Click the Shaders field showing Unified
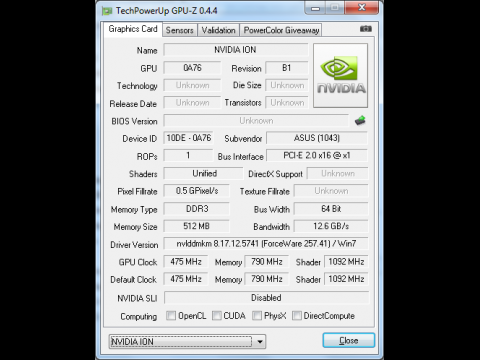This screenshot has width=480, height=360. (x=204, y=173)
